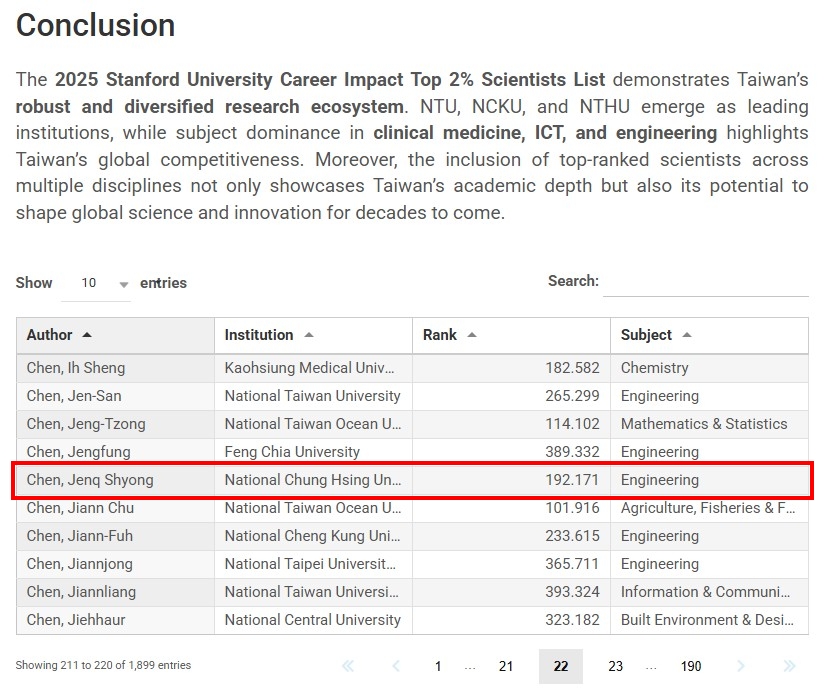This screenshot has width=828, height=690.
Task: Click the Chen, Ih Sheng author cell
Action: click(76, 368)
